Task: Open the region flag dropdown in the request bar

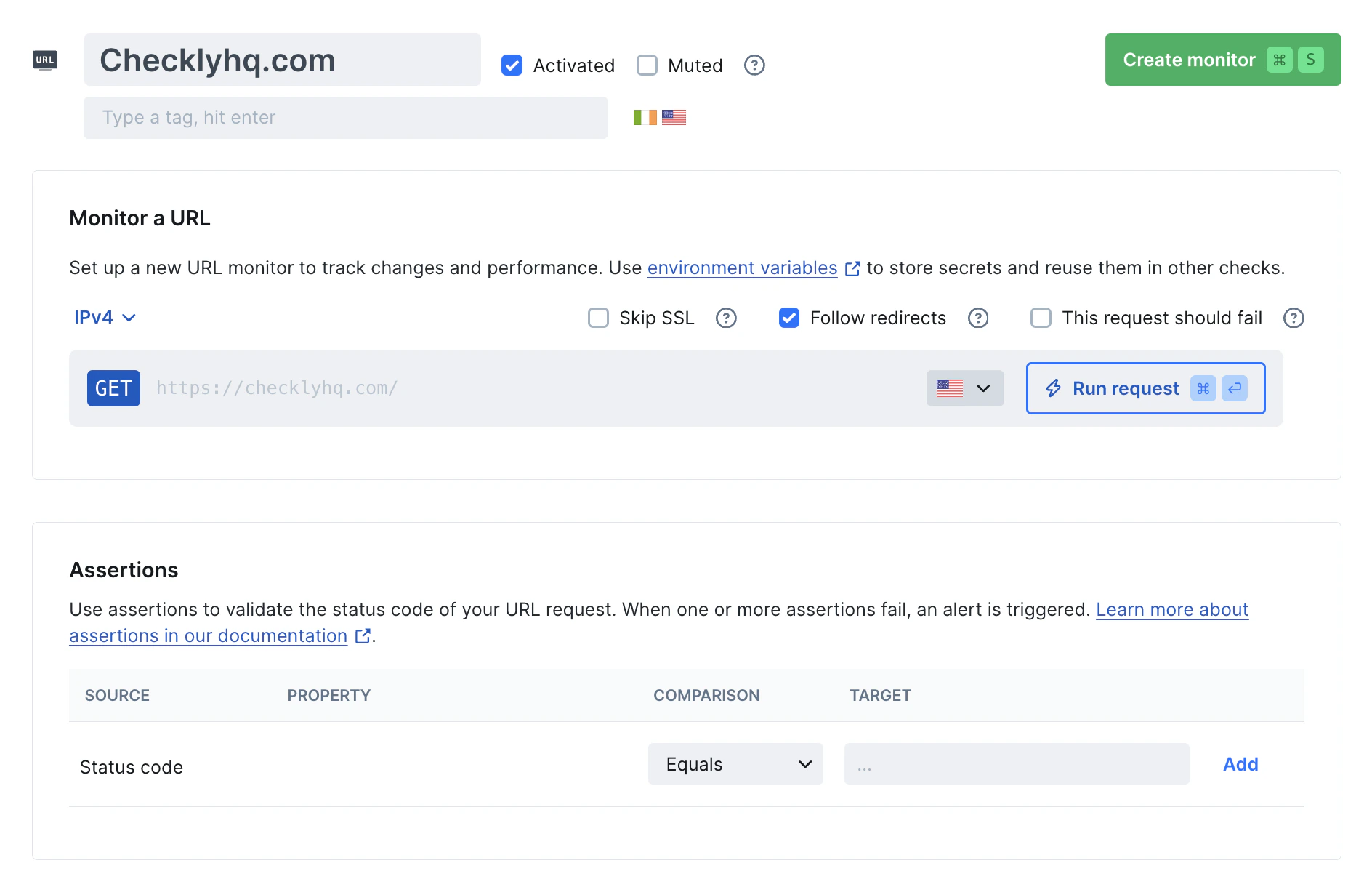Action: 964,388
